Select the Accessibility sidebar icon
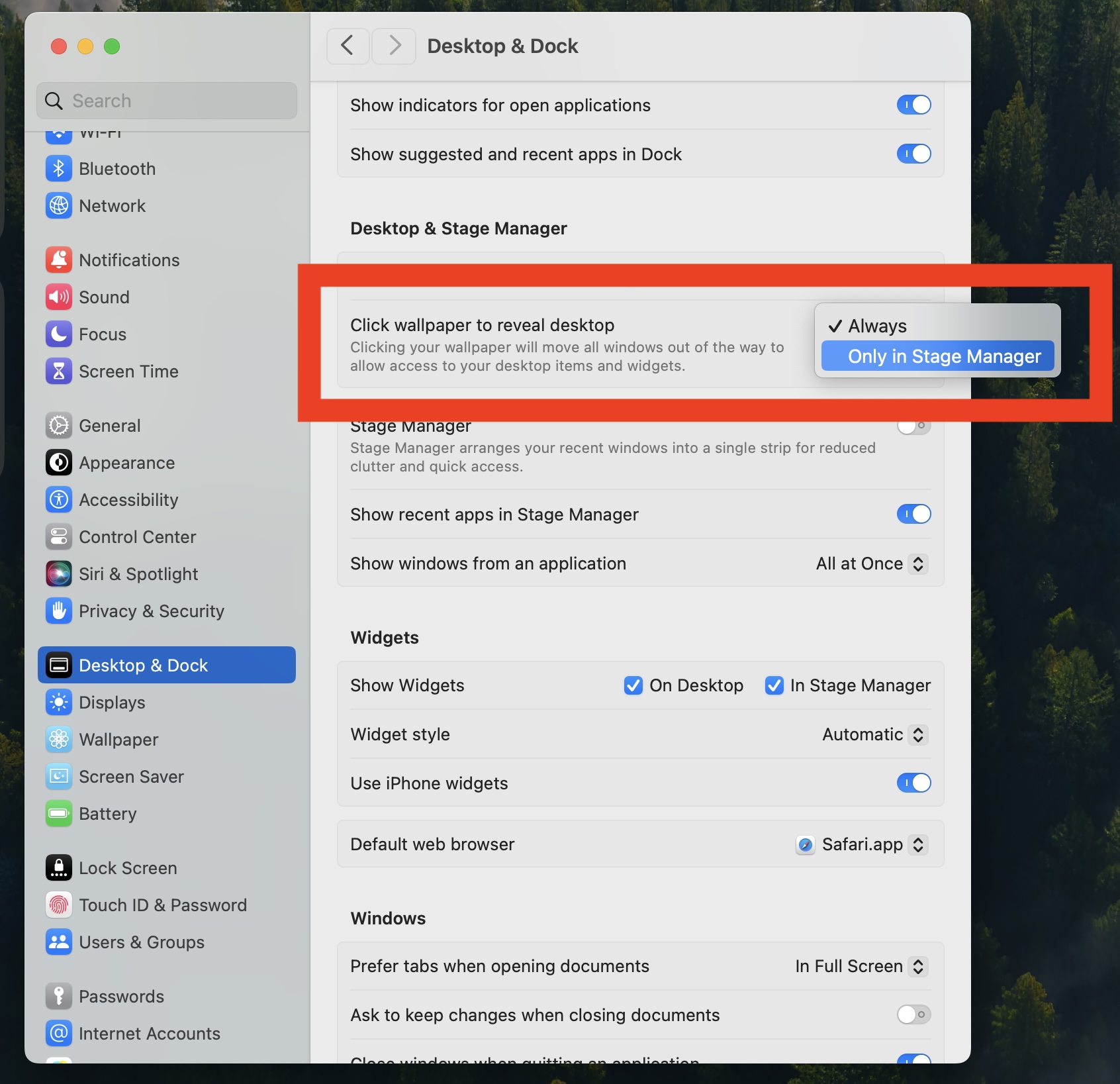 [x=59, y=499]
